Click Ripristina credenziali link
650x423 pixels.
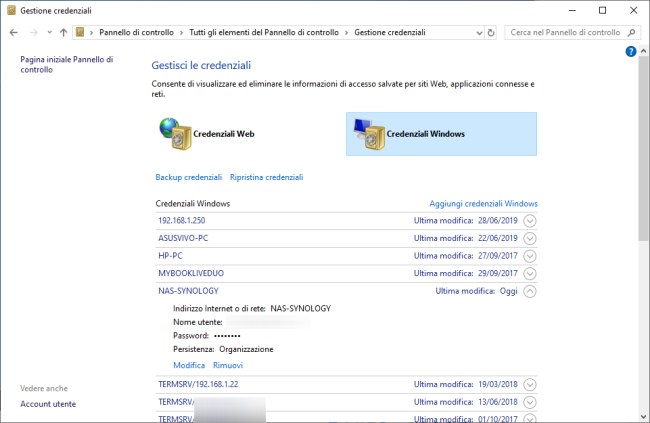click(265, 177)
